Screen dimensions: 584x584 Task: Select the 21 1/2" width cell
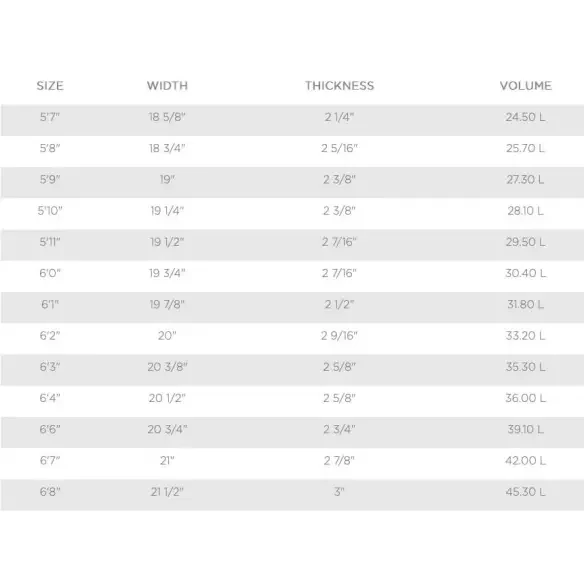coord(167,492)
